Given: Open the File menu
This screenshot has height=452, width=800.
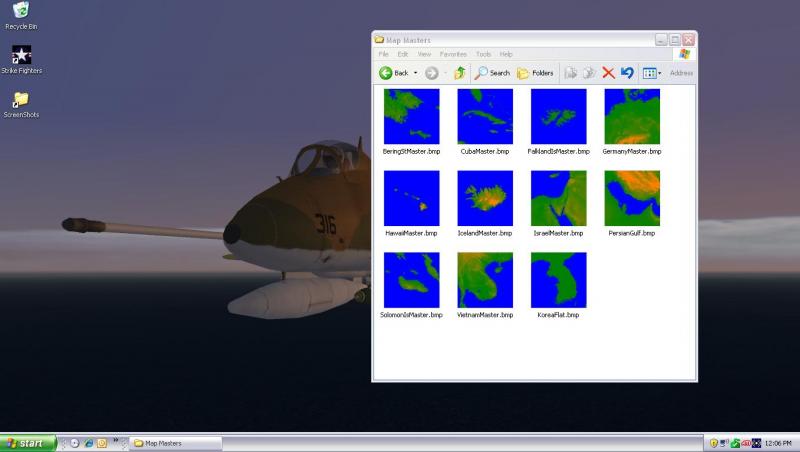Looking at the screenshot, I should click(x=384, y=54).
